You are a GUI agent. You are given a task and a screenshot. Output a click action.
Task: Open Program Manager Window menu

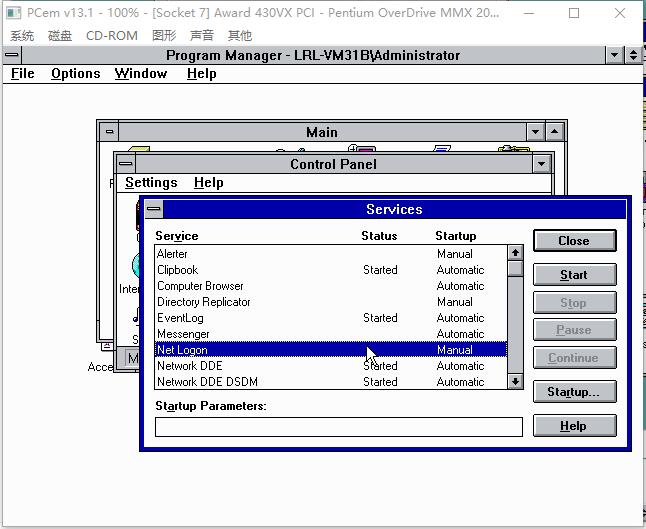[141, 74]
